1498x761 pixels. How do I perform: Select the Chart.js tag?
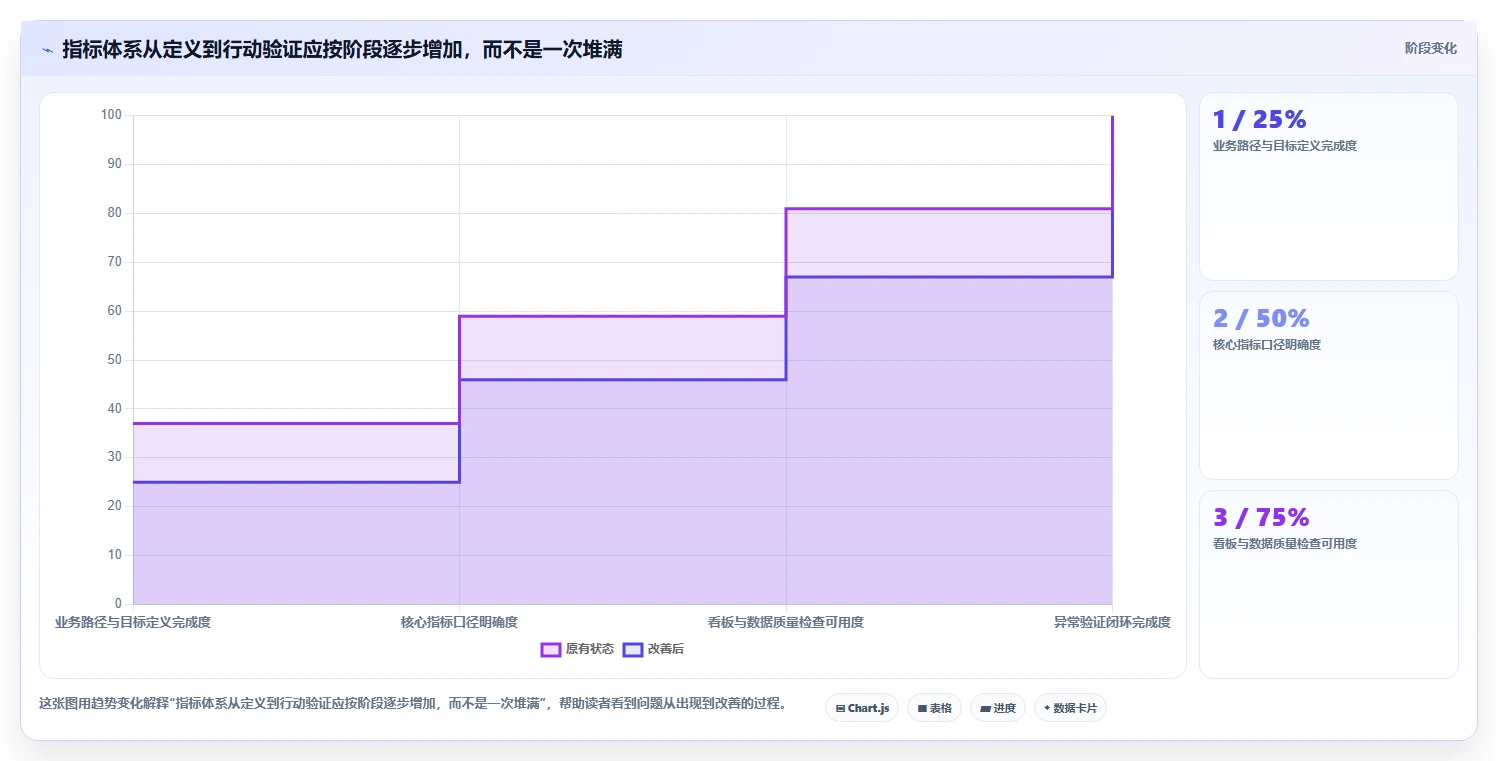pos(862,708)
